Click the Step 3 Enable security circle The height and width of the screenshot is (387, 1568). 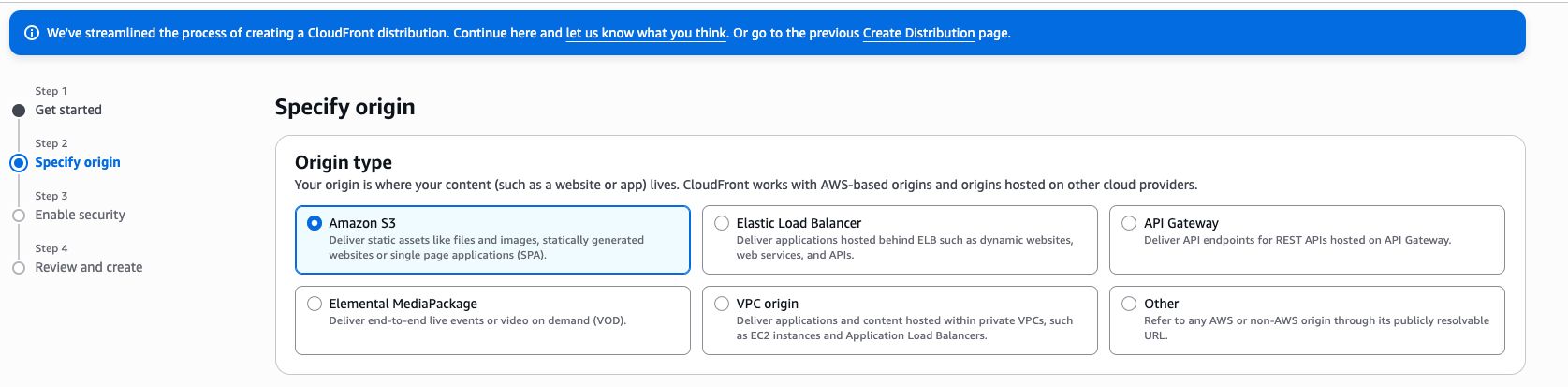tap(19, 216)
